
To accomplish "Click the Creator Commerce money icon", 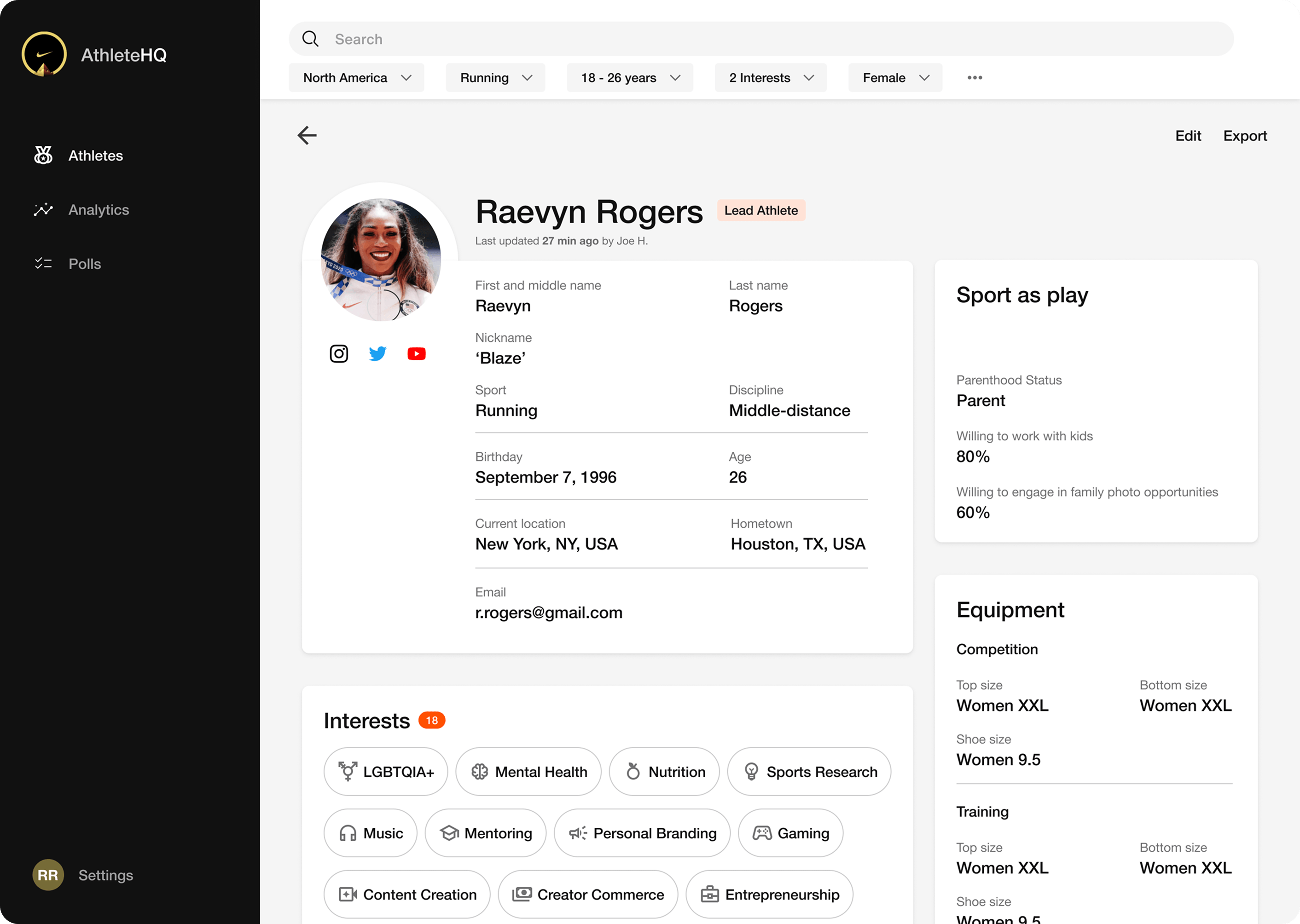I will click(x=522, y=895).
